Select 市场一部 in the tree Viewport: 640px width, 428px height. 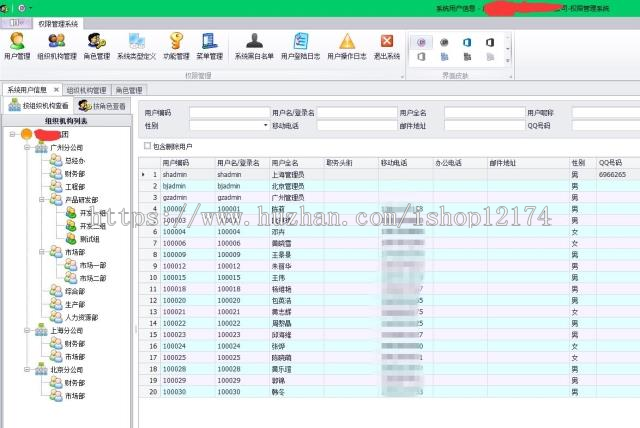[93, 265]
